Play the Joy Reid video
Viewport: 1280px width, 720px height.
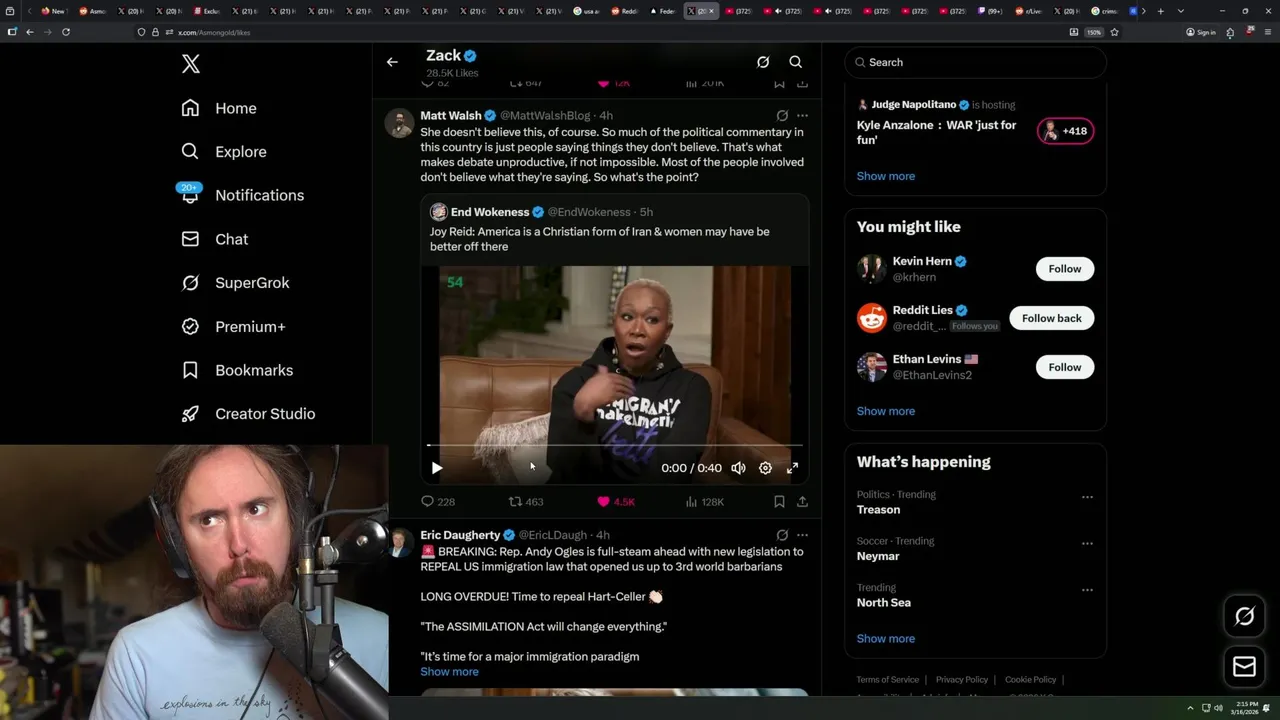[437, 468]
